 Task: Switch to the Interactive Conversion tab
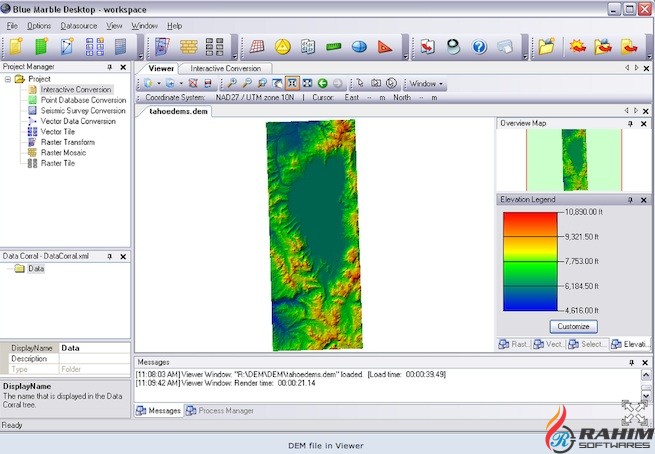tap(225, 68)
